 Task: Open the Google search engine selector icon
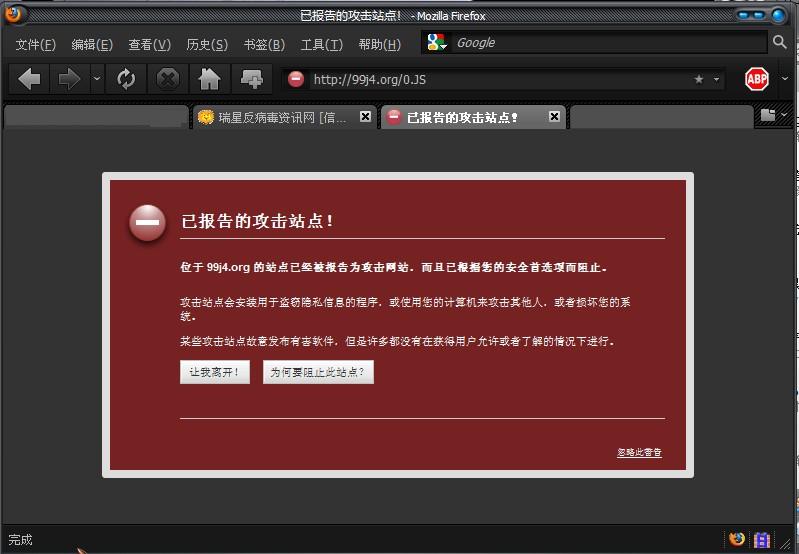point(437,42)
